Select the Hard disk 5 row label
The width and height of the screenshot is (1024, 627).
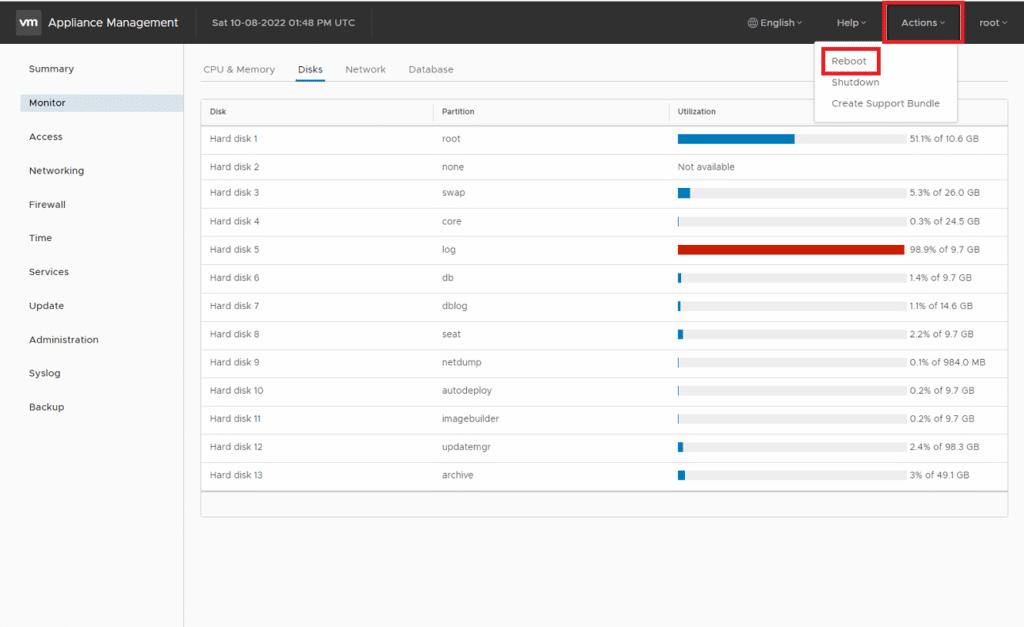[x=234, y=249]
